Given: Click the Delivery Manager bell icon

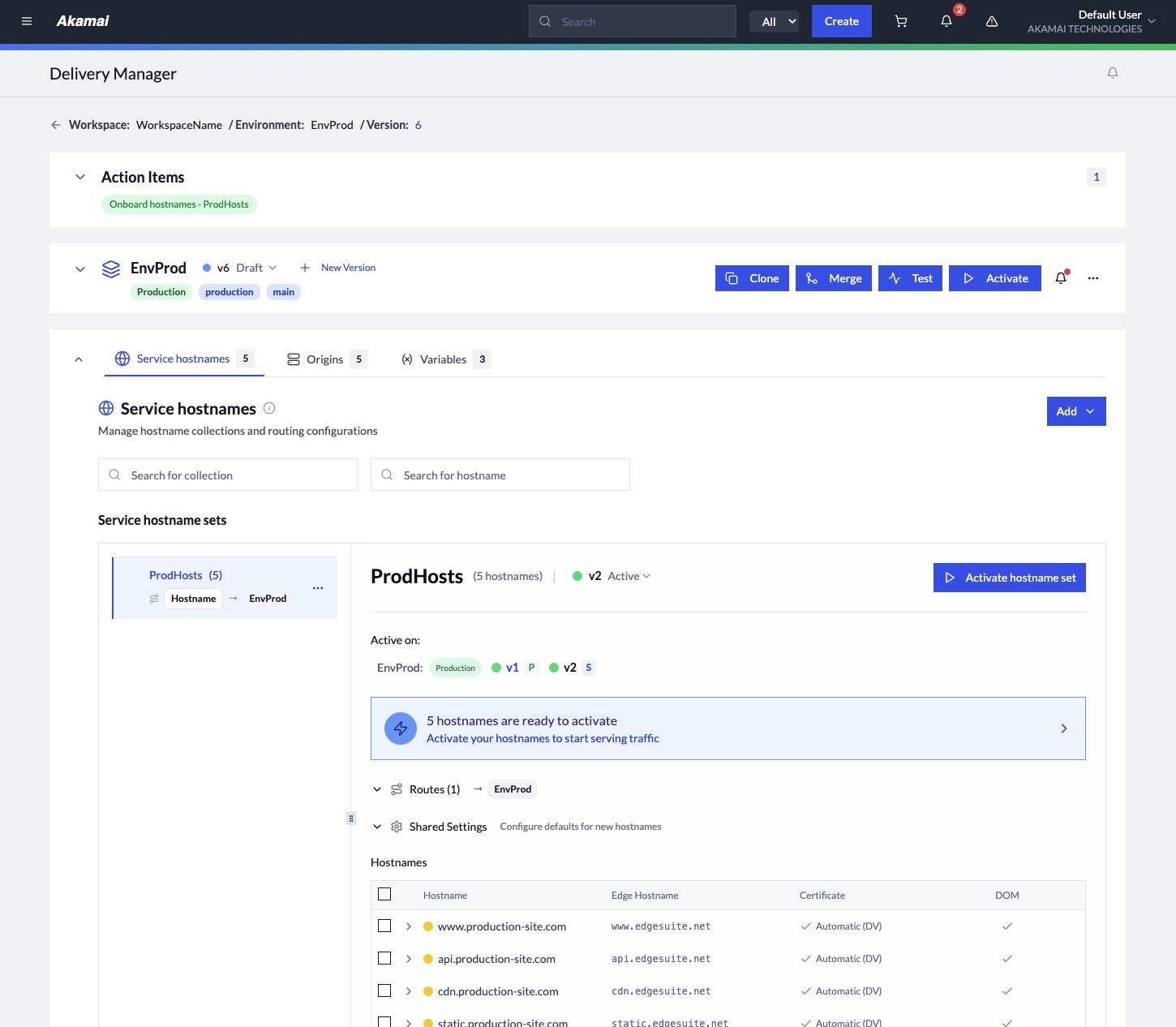Looking at the screenshot, I should pos(1113,73).
